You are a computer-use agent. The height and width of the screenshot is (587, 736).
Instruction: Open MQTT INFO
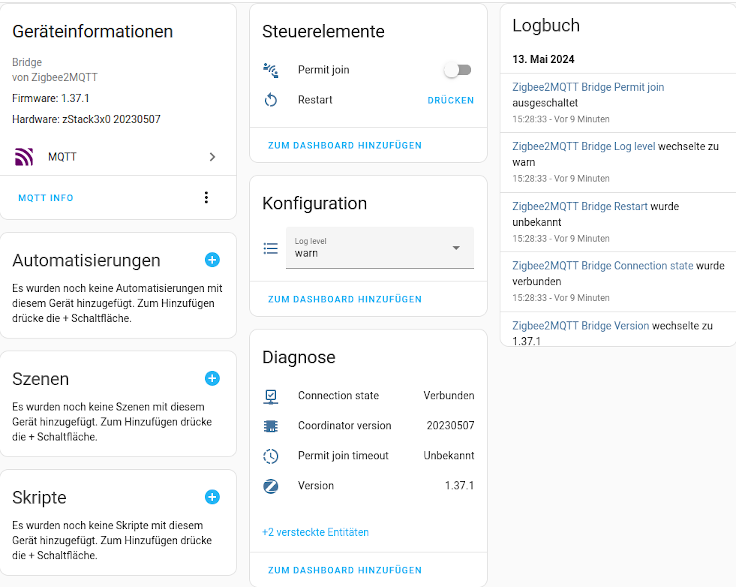coord(46,198)
